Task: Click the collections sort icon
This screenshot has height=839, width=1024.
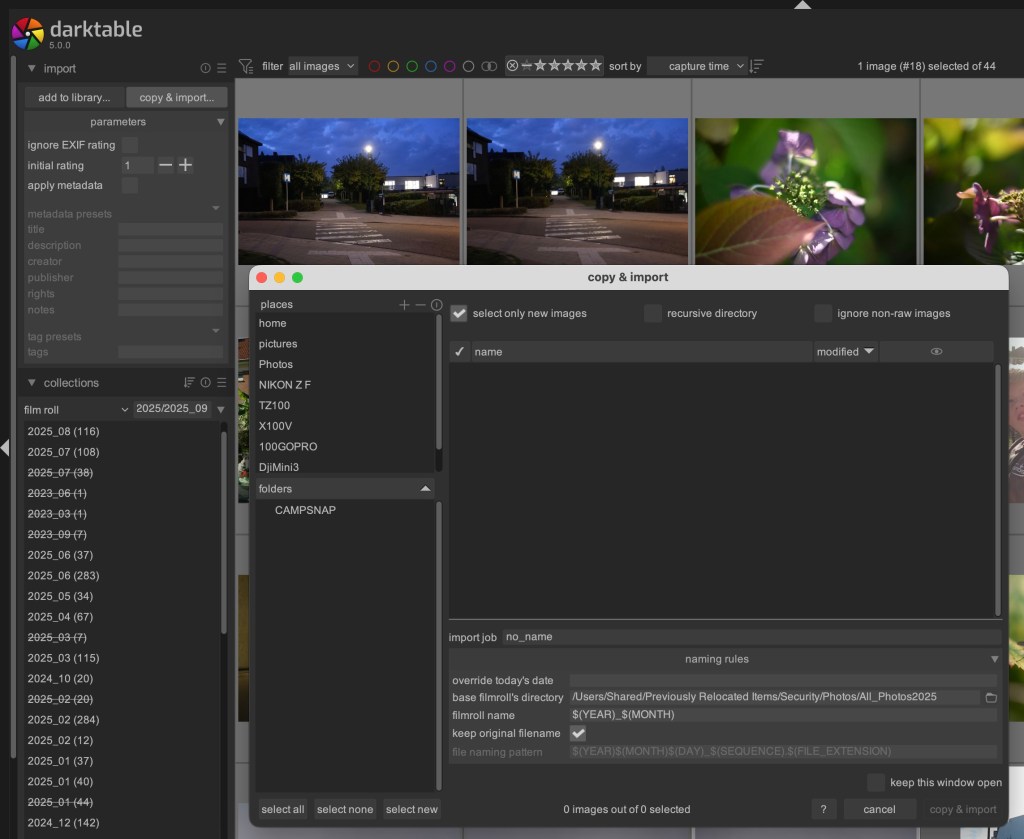Action: [189, 383]
